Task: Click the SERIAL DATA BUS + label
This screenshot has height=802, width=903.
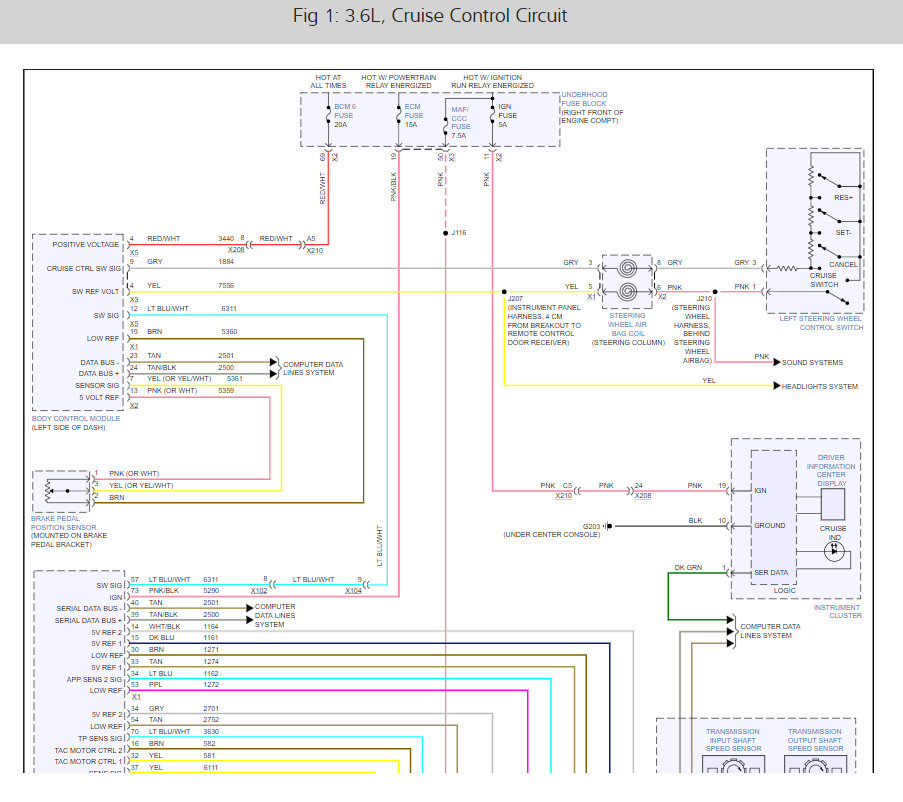Action: [x=88, y=621]
